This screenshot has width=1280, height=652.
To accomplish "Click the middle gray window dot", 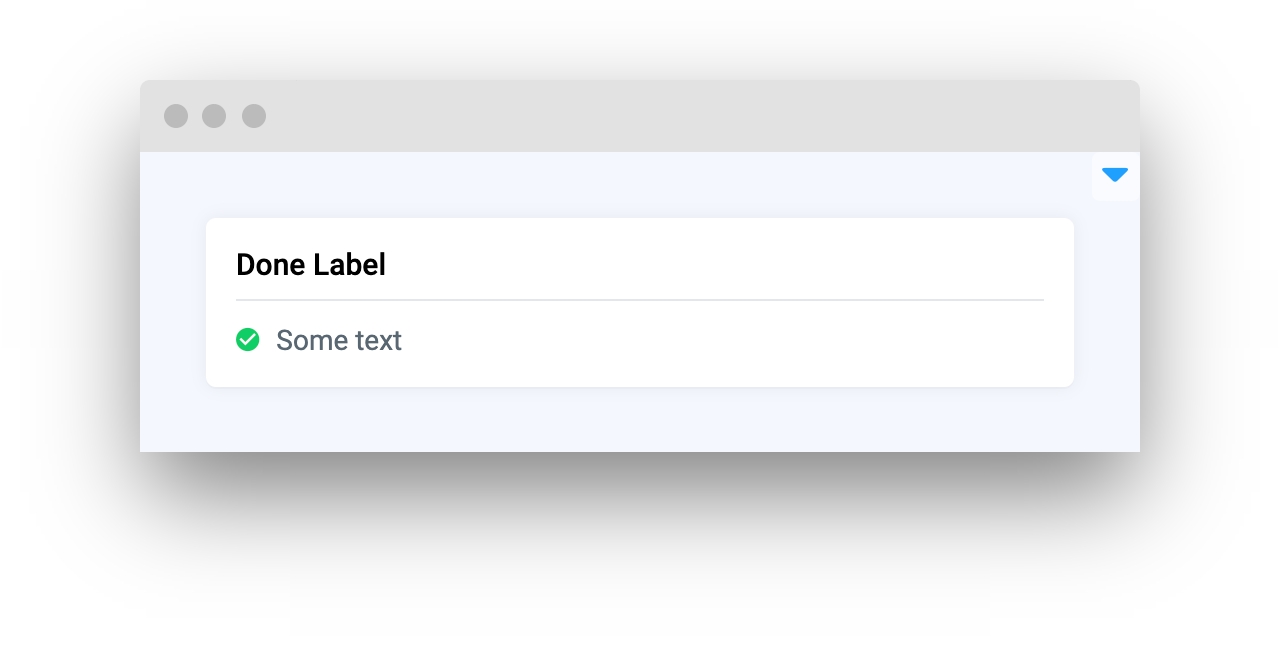I will (214, 116).
